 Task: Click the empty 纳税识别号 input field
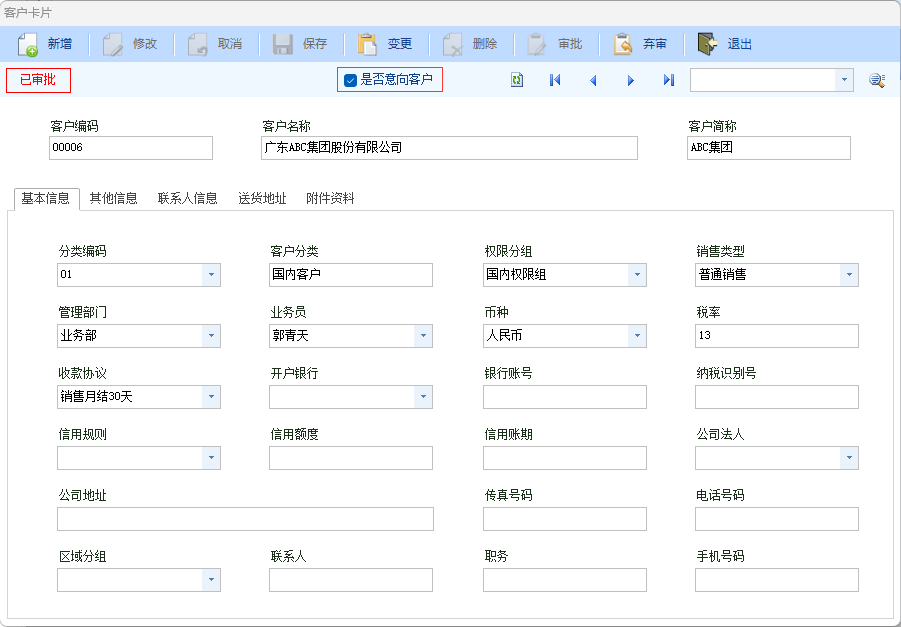[777, 397]
